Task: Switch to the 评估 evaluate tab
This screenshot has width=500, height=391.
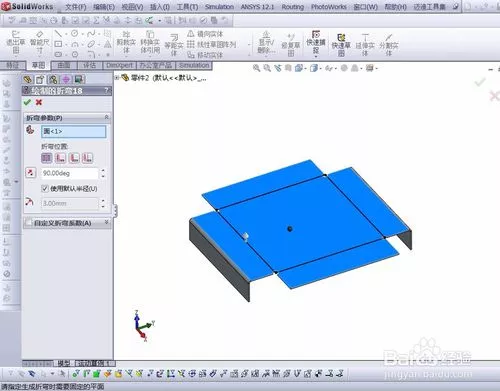Action: (90, 65)
